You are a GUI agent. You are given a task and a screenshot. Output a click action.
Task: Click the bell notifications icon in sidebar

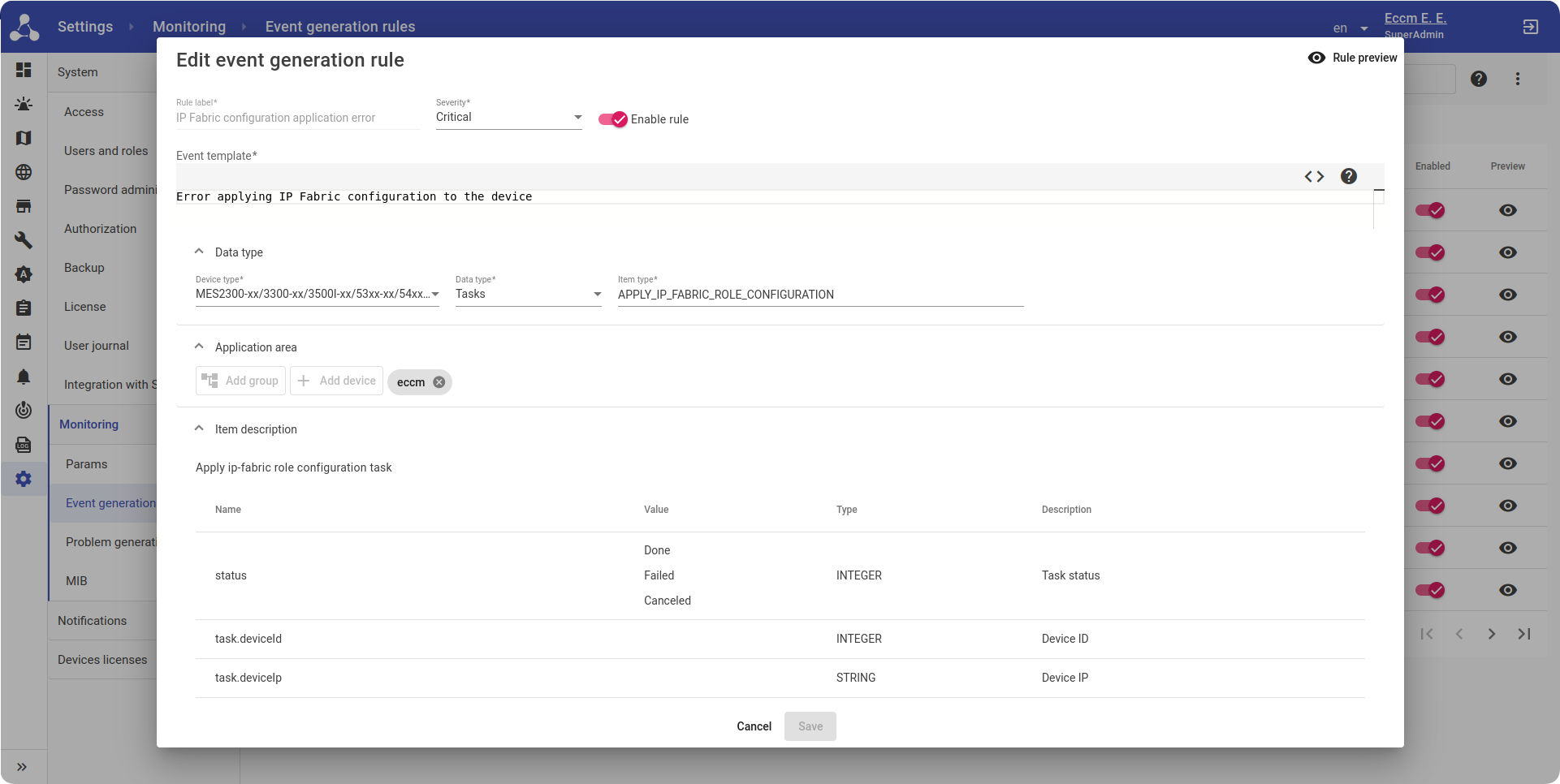tap(24, 377)
